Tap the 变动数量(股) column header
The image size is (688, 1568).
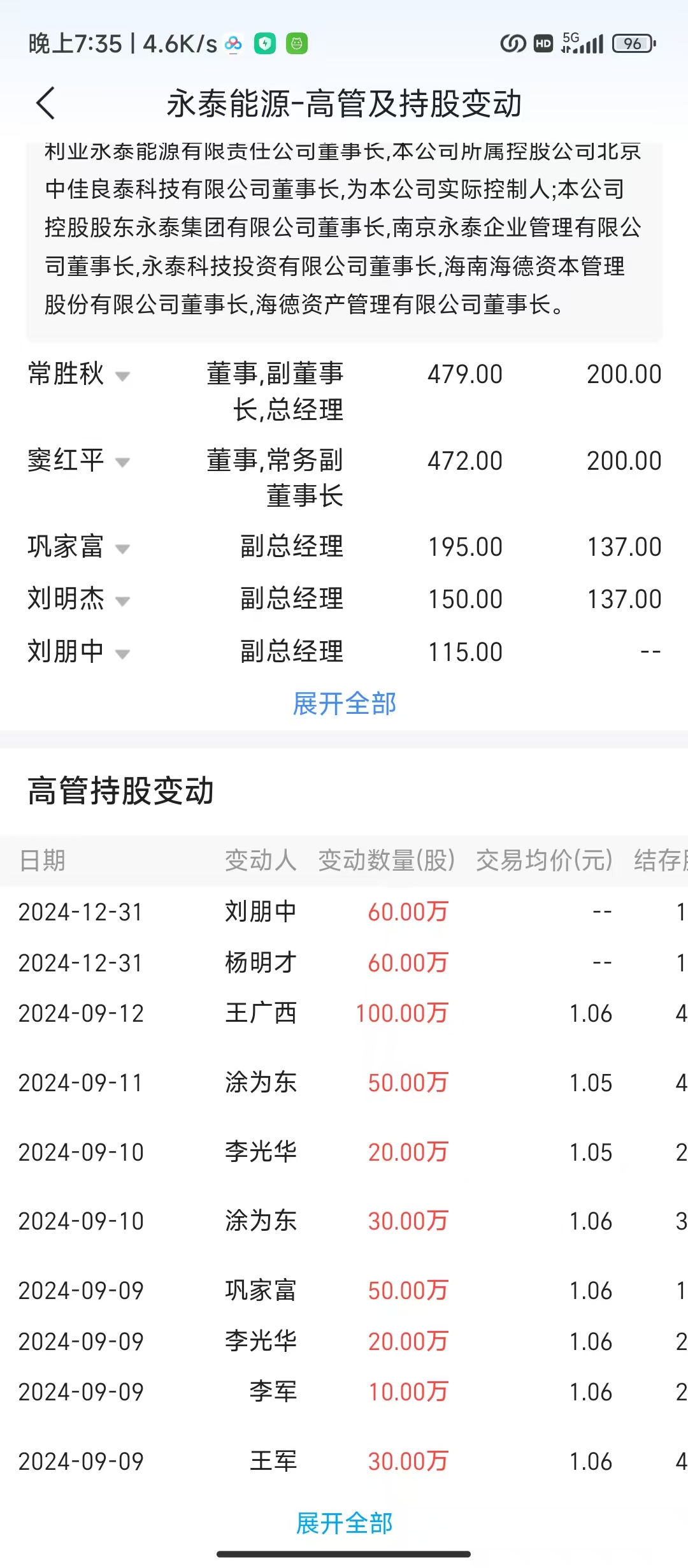(x=387, y=860)
